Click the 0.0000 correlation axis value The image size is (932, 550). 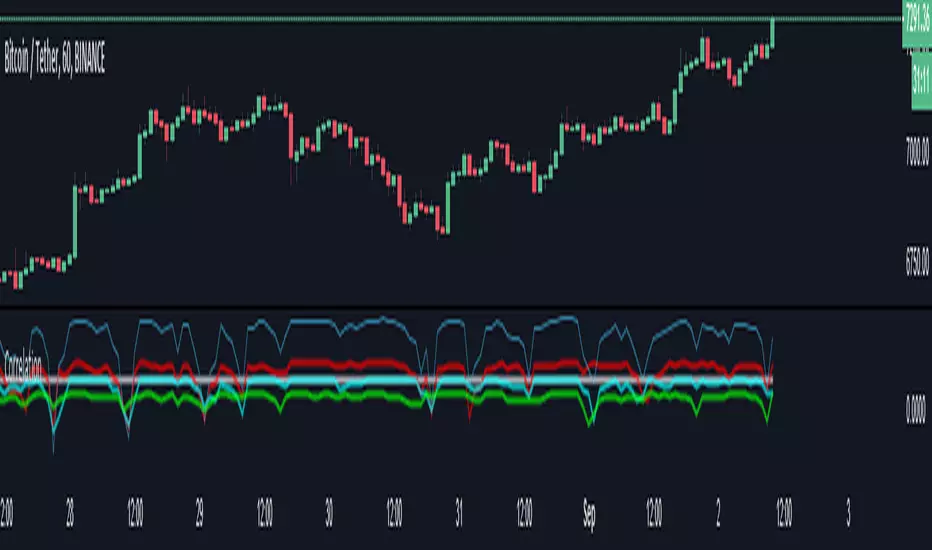pos(915,410)
